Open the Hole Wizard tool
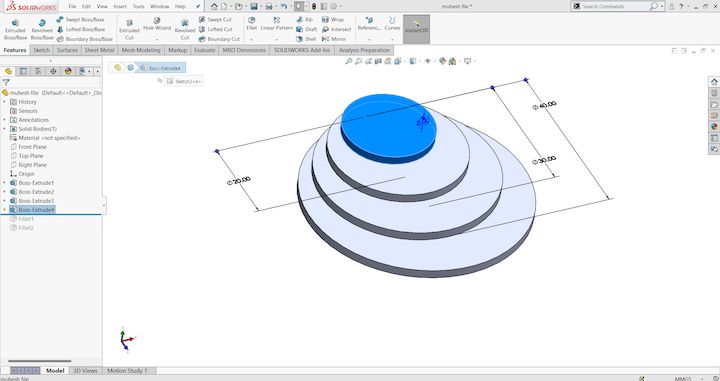The height and width of the screenshot is (381, 720). [x=157, y=24]
